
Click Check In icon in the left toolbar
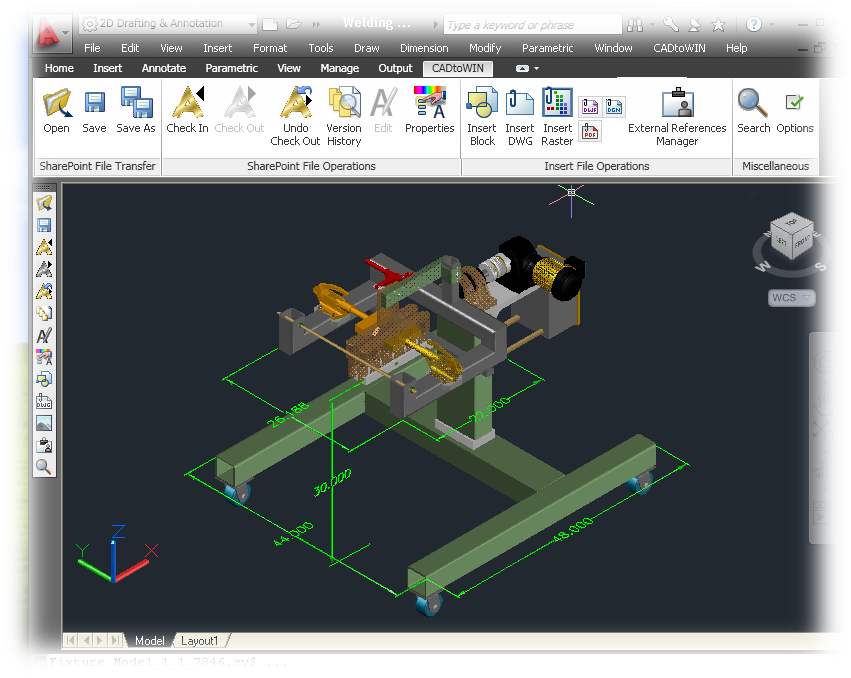coord(44,247)
